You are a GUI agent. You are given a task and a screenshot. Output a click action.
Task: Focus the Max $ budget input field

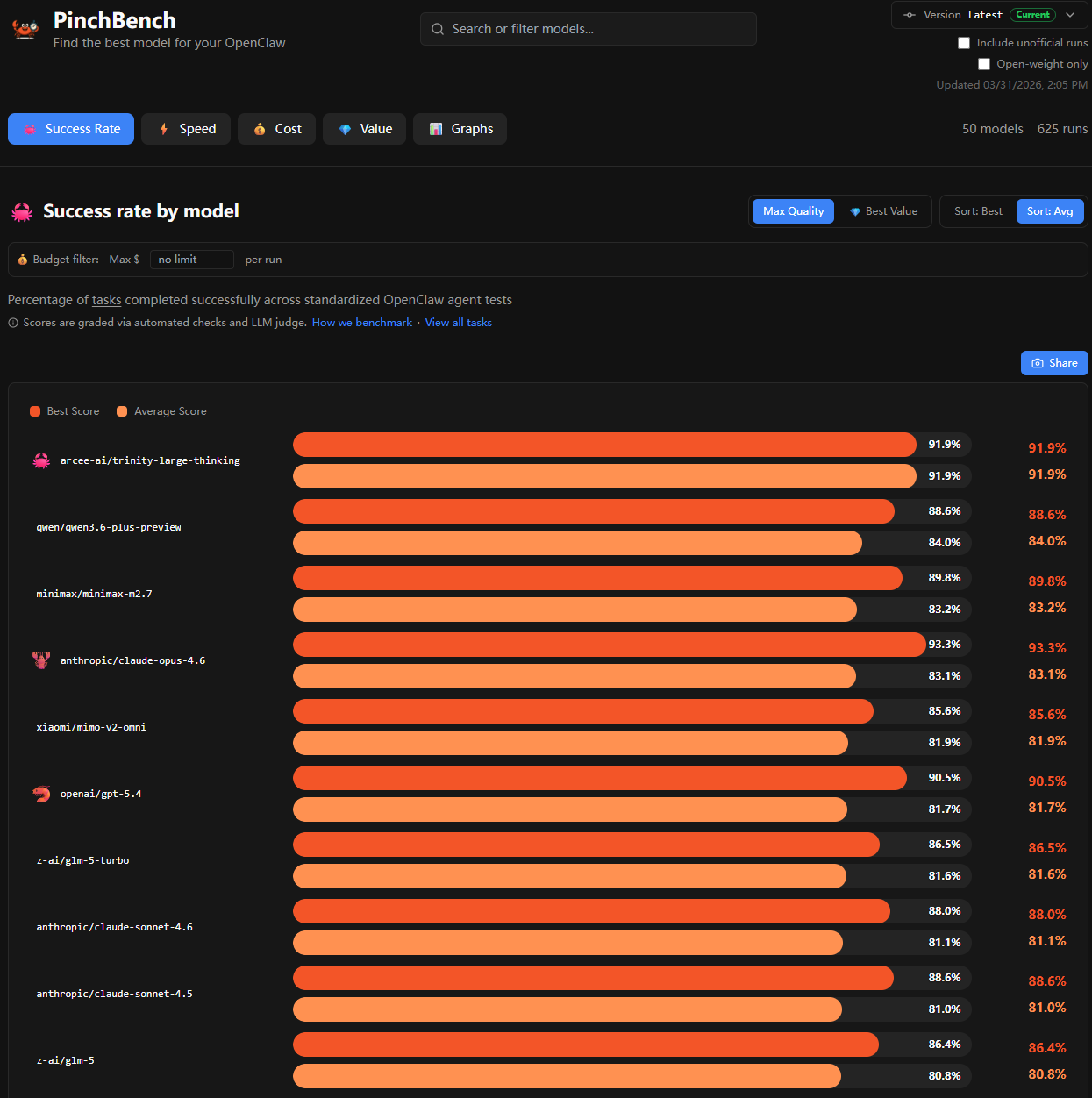point(192,260)
